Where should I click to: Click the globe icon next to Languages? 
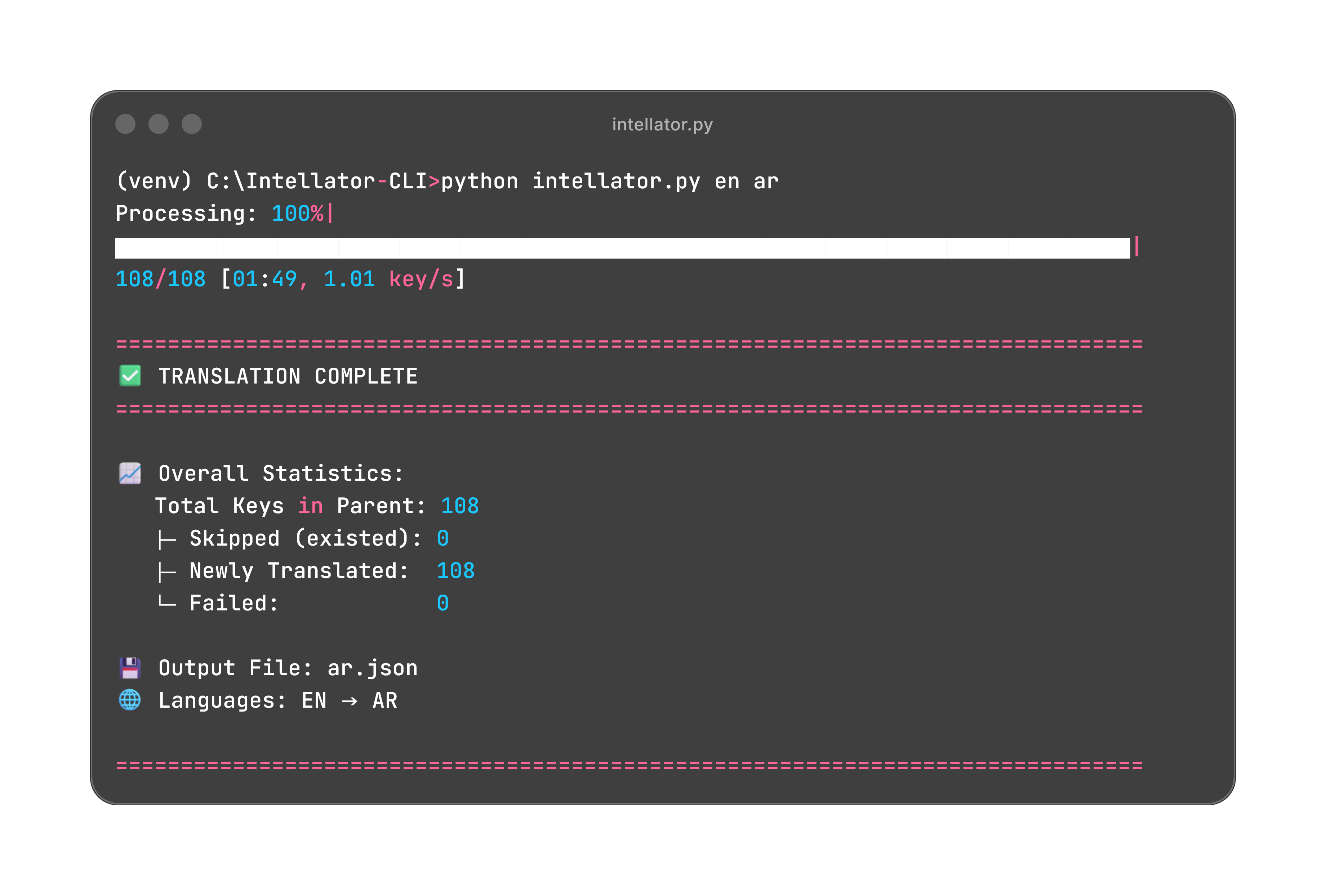[129, 700]
